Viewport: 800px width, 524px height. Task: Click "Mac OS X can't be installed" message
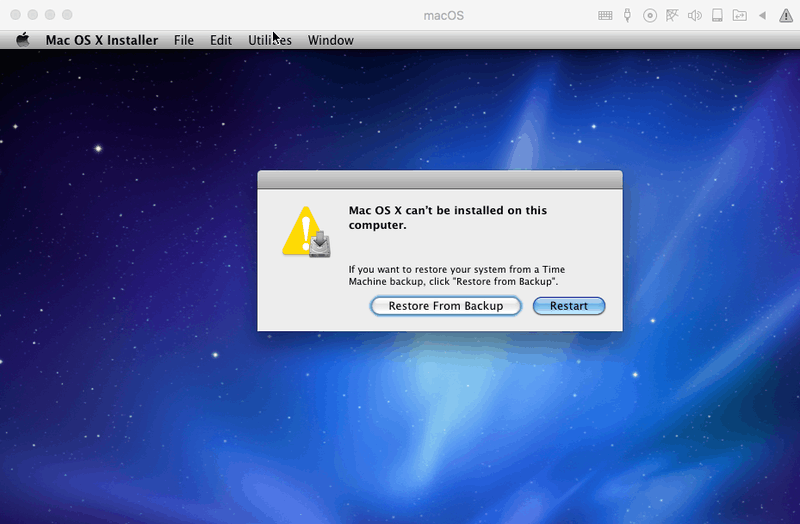pyautogui.click(x=447, y=217)
